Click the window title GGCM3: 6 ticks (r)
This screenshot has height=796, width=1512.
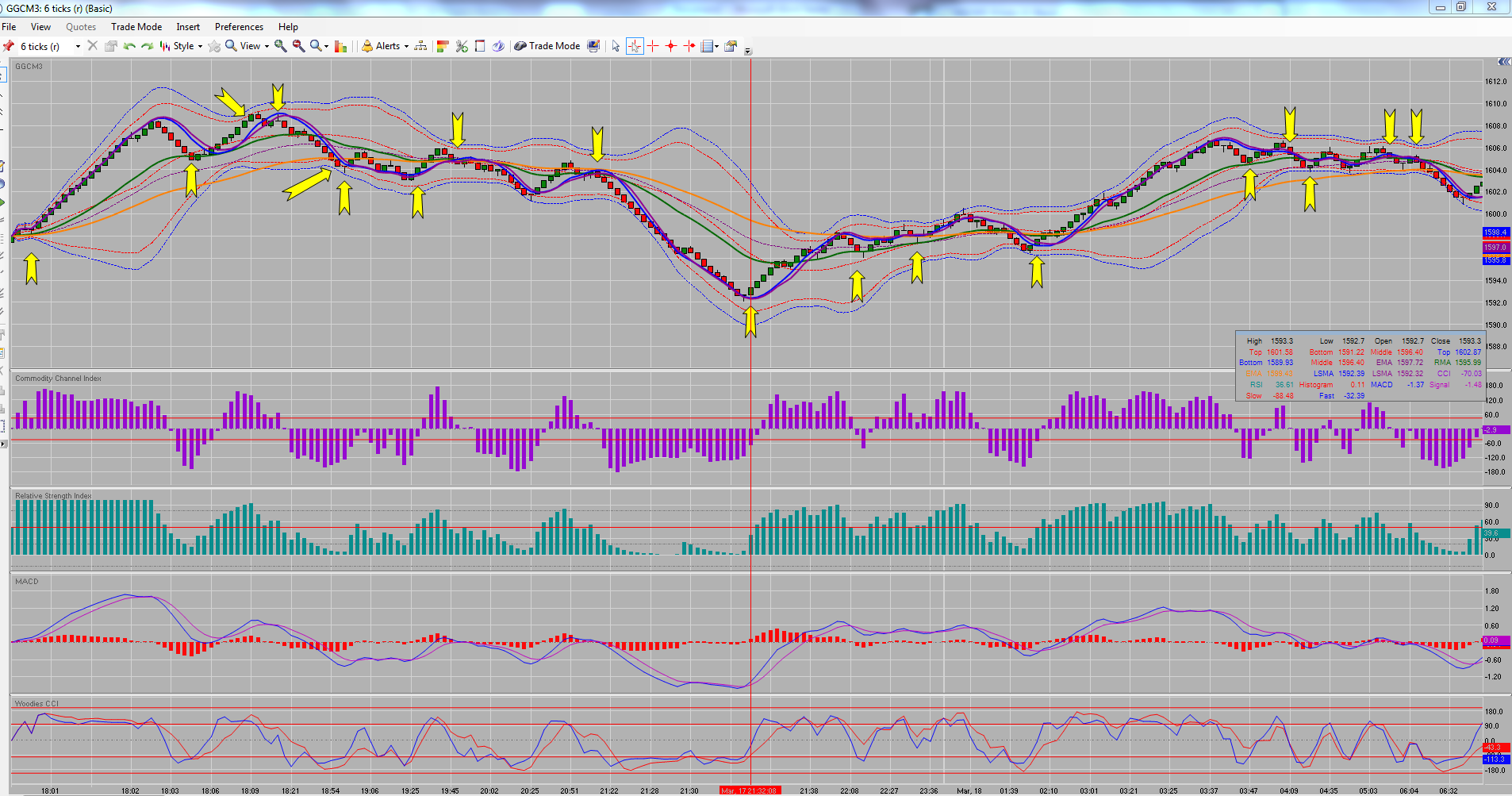(59, 8)
